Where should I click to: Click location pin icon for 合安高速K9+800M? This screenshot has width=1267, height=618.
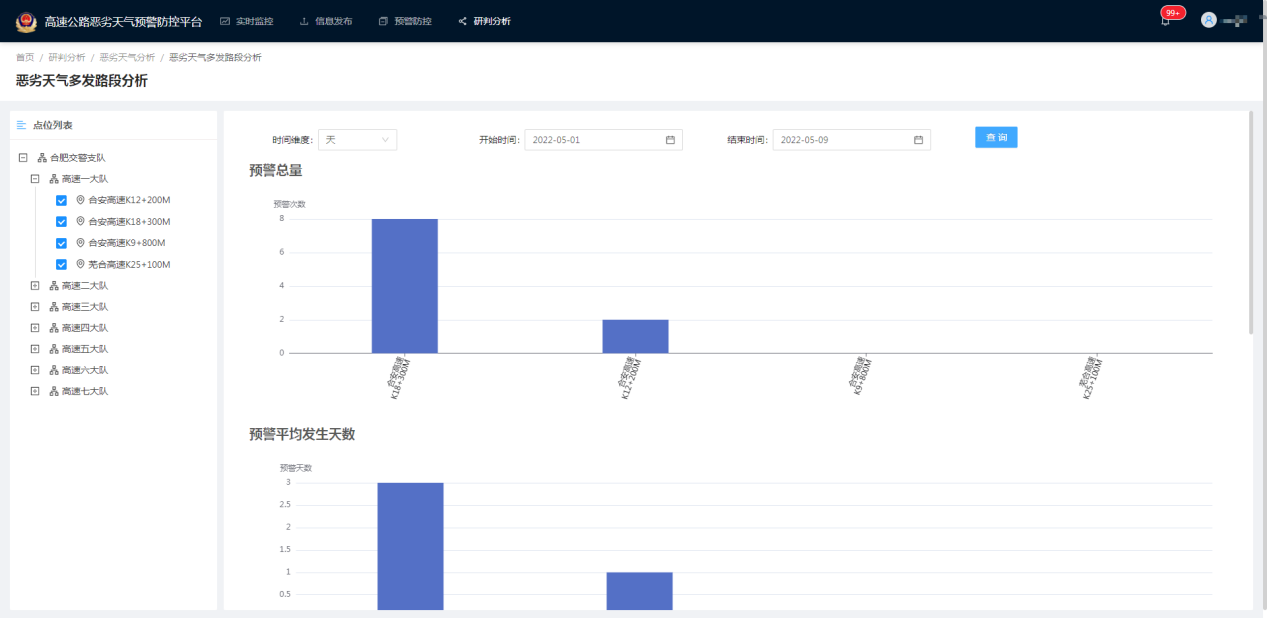80,243
